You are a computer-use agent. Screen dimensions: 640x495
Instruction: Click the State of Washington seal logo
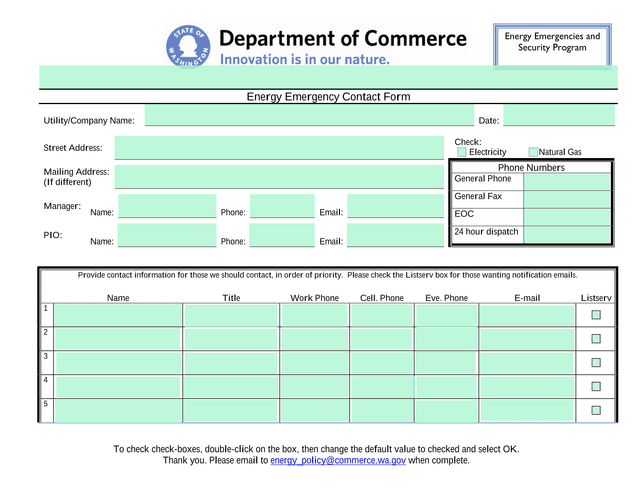(x=188, y=46)
